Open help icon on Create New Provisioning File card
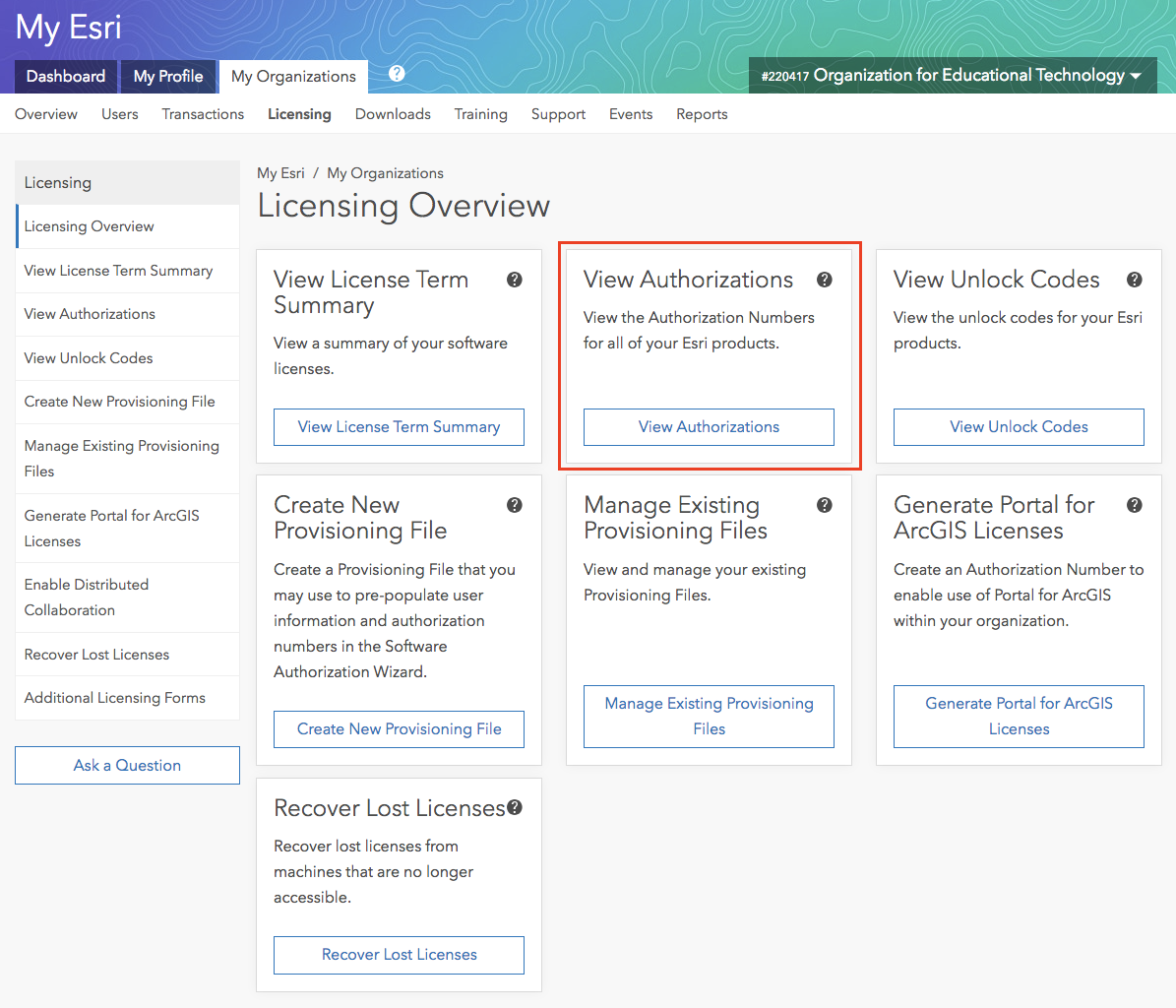 pos(515,505)
